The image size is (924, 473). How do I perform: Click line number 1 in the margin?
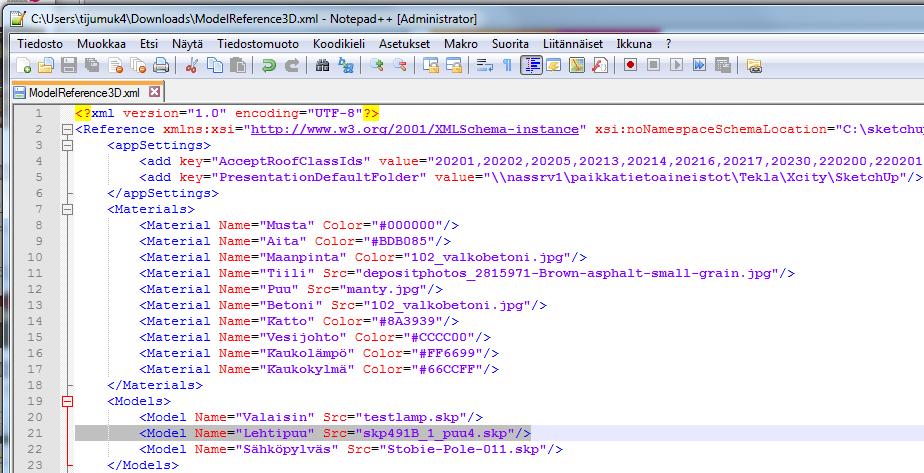(x=38, y=113)
